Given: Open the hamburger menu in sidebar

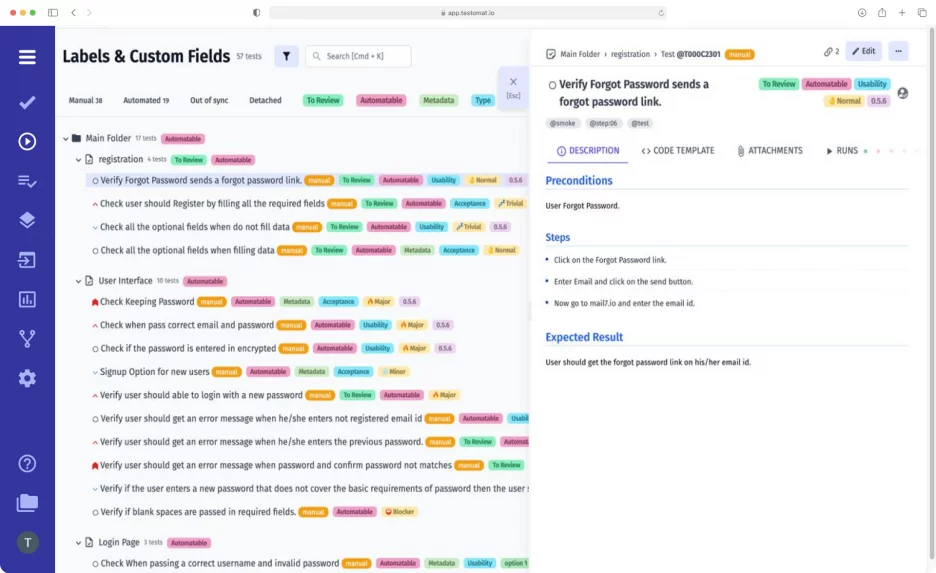Looking at the screenshot, I should [27, 57].
